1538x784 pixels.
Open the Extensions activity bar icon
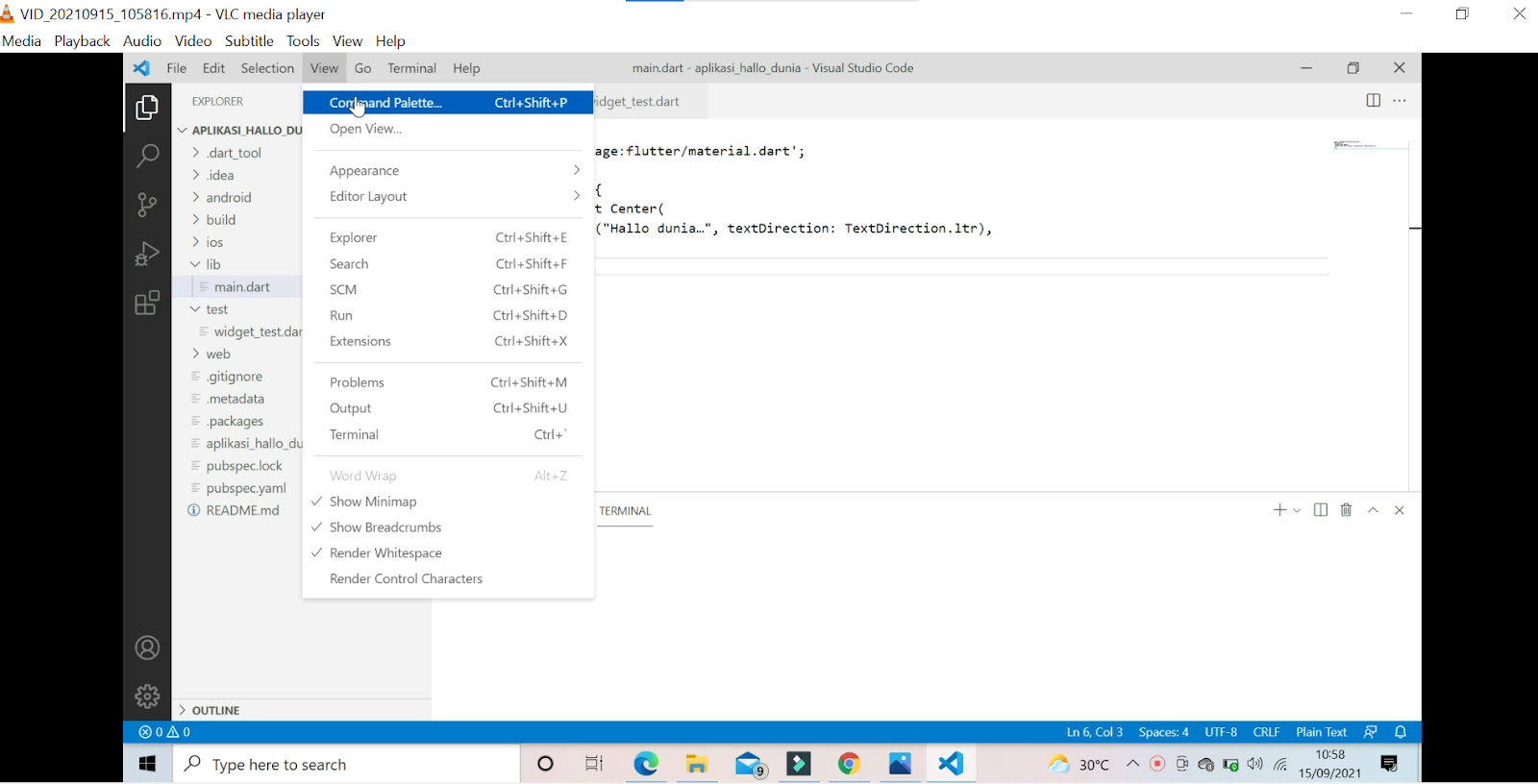coord(147,304)
